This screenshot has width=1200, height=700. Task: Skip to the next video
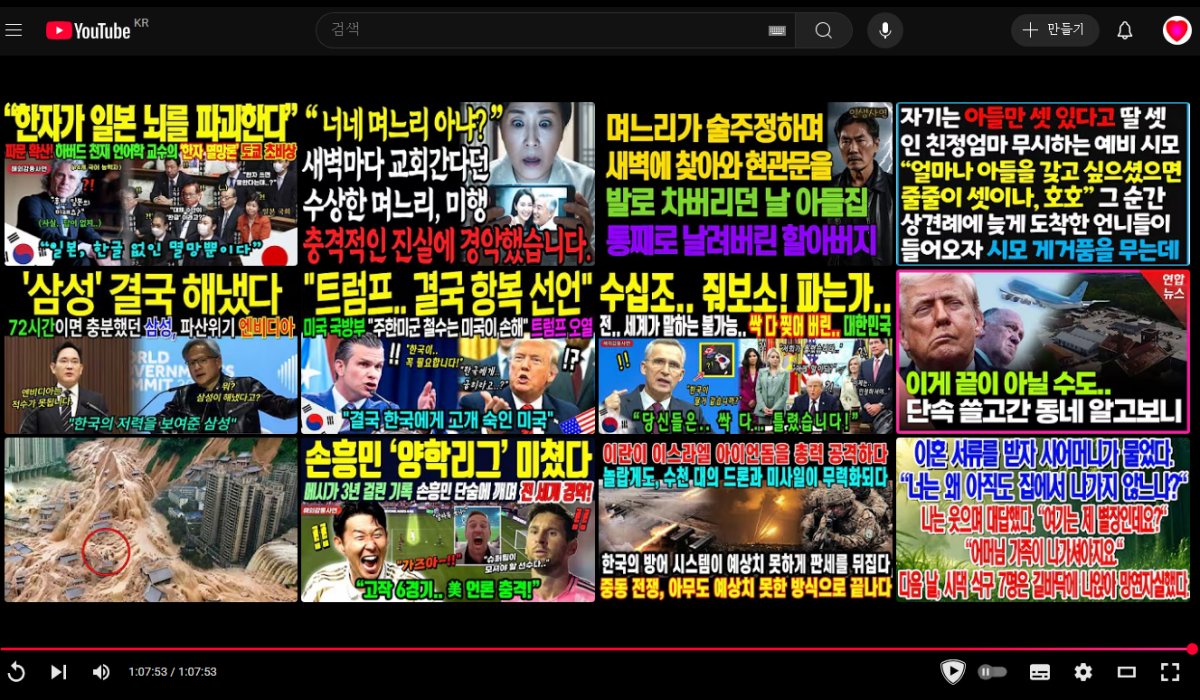point(59,672)
